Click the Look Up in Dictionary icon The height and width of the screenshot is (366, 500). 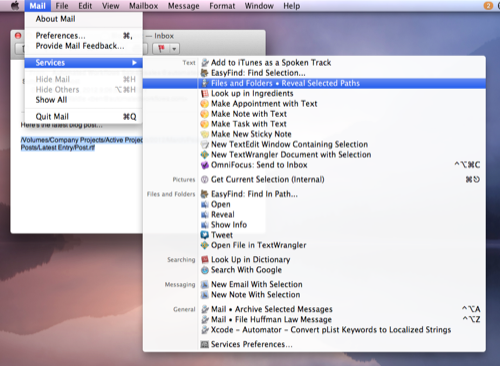tap(205, 260)
